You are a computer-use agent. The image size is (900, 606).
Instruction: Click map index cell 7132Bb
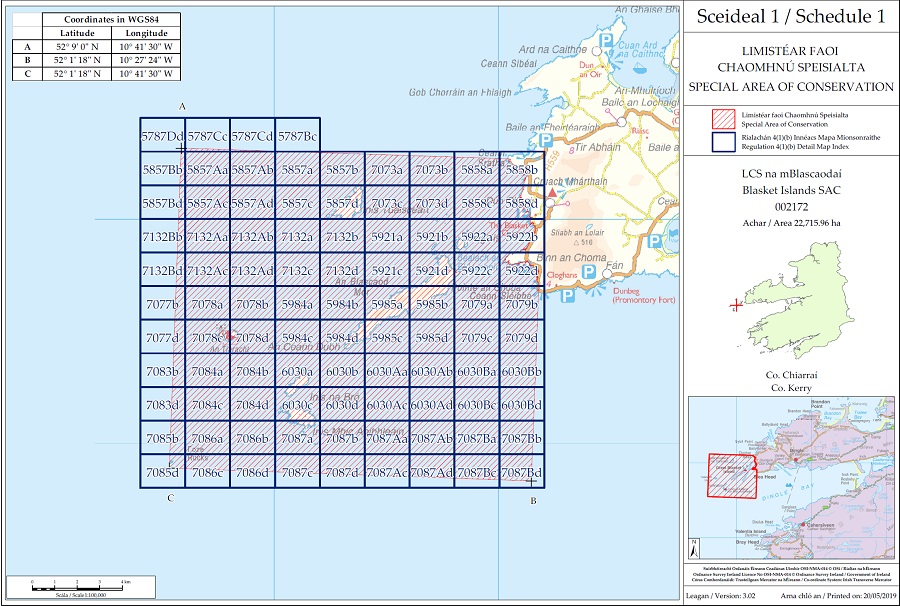[x=162, y=237]
